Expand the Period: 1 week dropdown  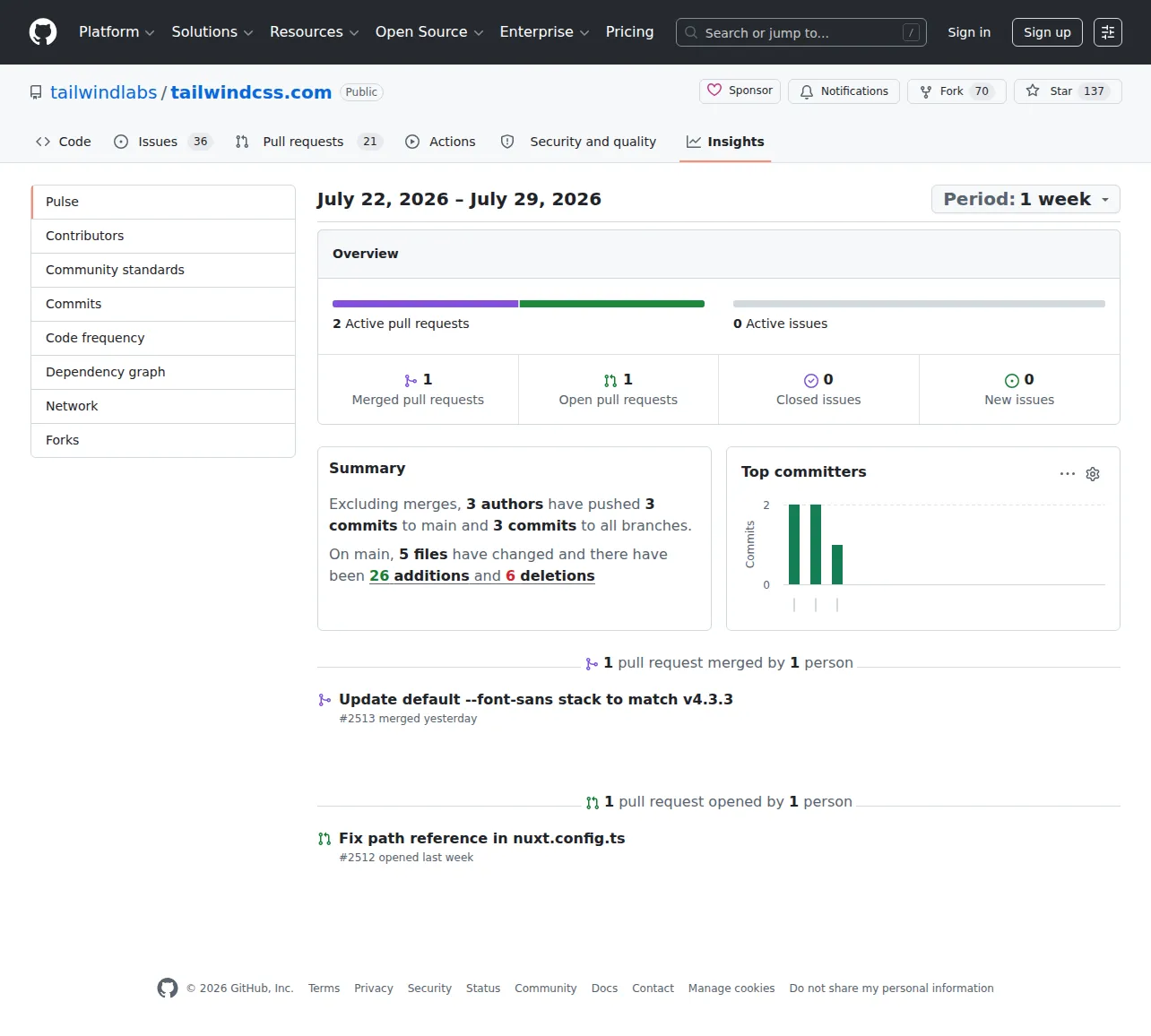point(1026,199)
